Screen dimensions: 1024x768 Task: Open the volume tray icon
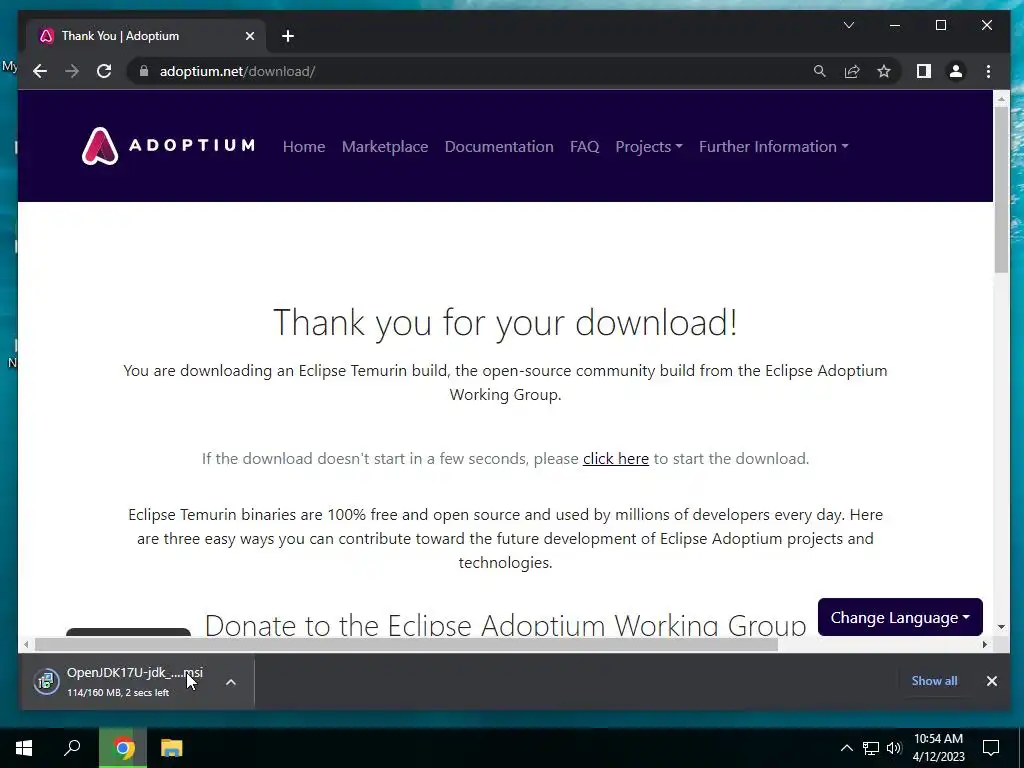click(x=894, y=748)
